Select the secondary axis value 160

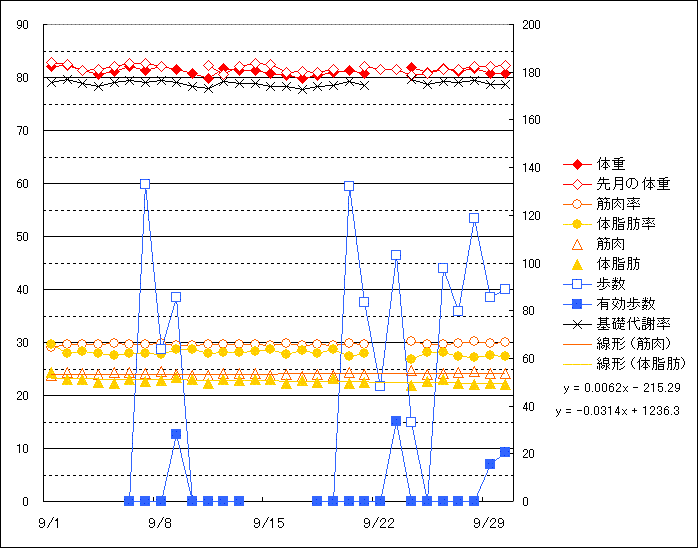(531, 120)
